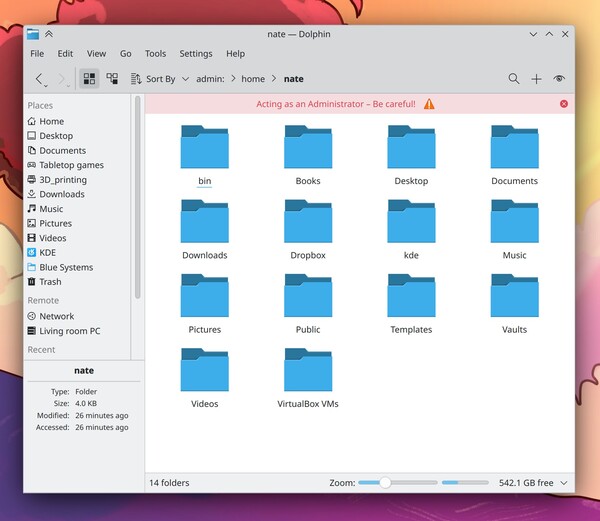Open the Settings menu
This screenshot has width=600, height=521.
pos(196,54)
